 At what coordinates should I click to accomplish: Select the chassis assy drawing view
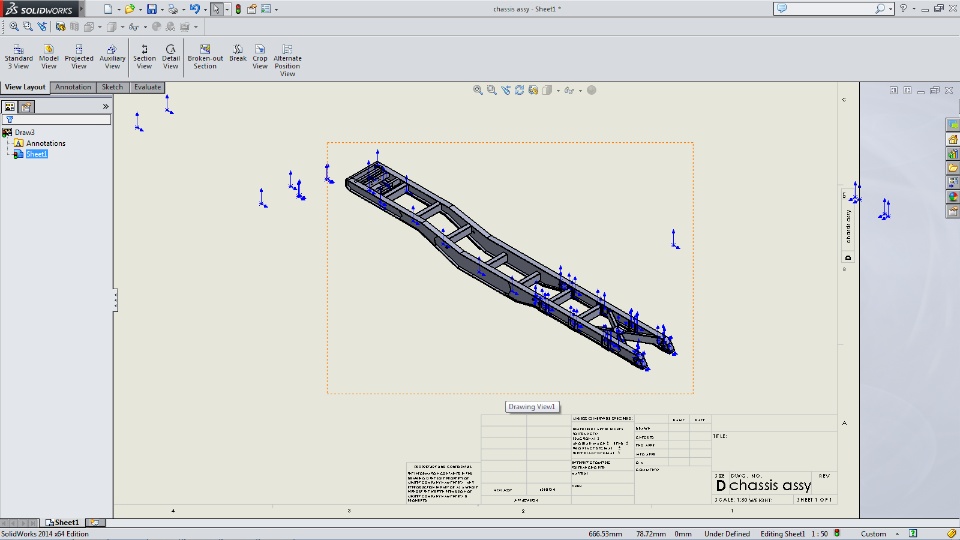509,268
